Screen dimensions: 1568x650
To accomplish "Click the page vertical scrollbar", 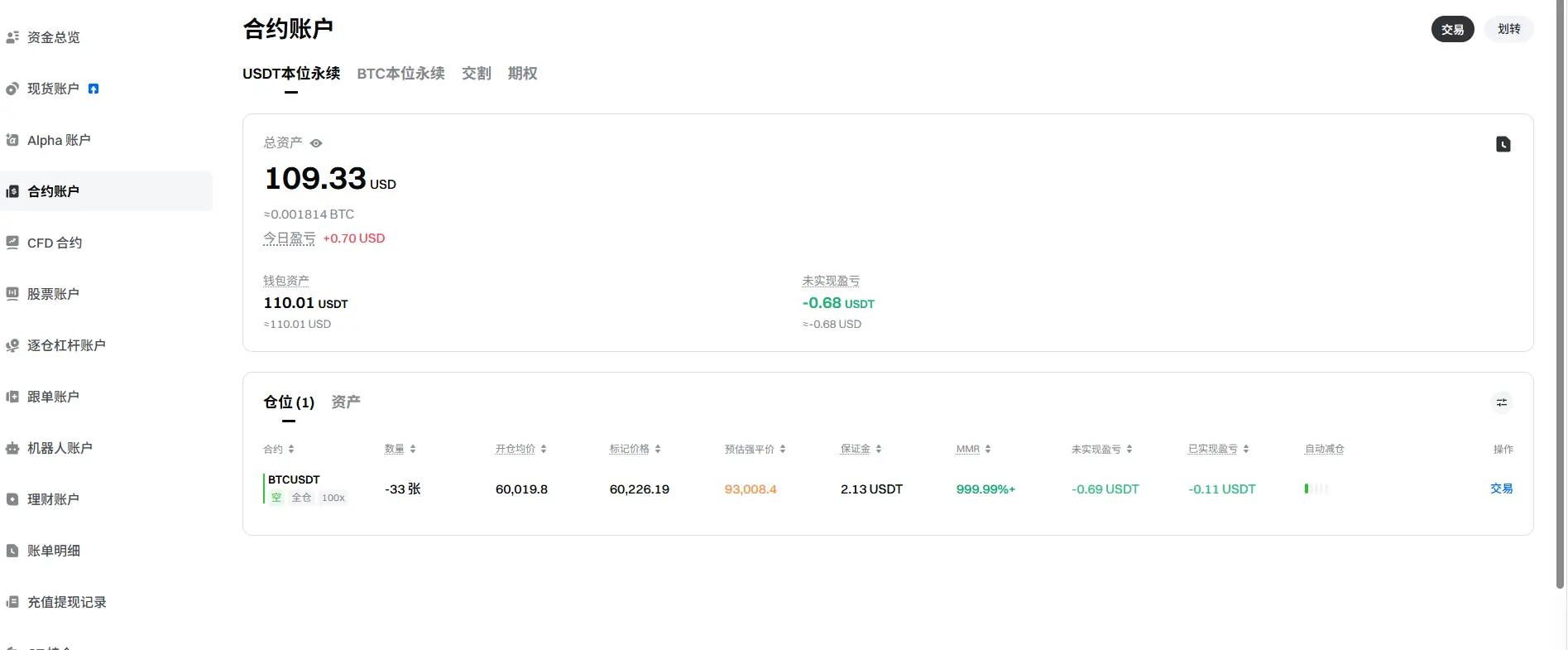I will pyautogui.click(x=1561, y=294).
